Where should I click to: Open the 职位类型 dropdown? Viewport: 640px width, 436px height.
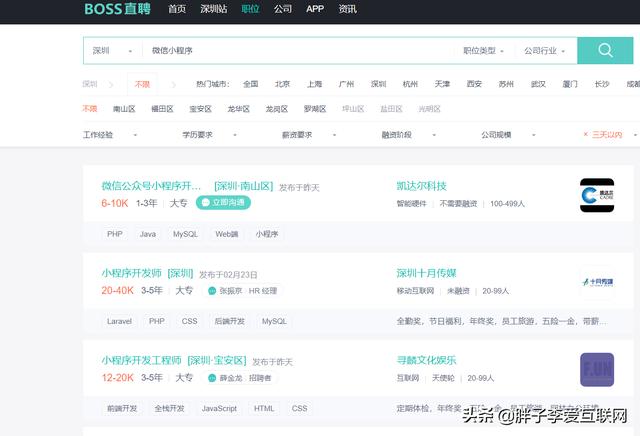point(485,51)
